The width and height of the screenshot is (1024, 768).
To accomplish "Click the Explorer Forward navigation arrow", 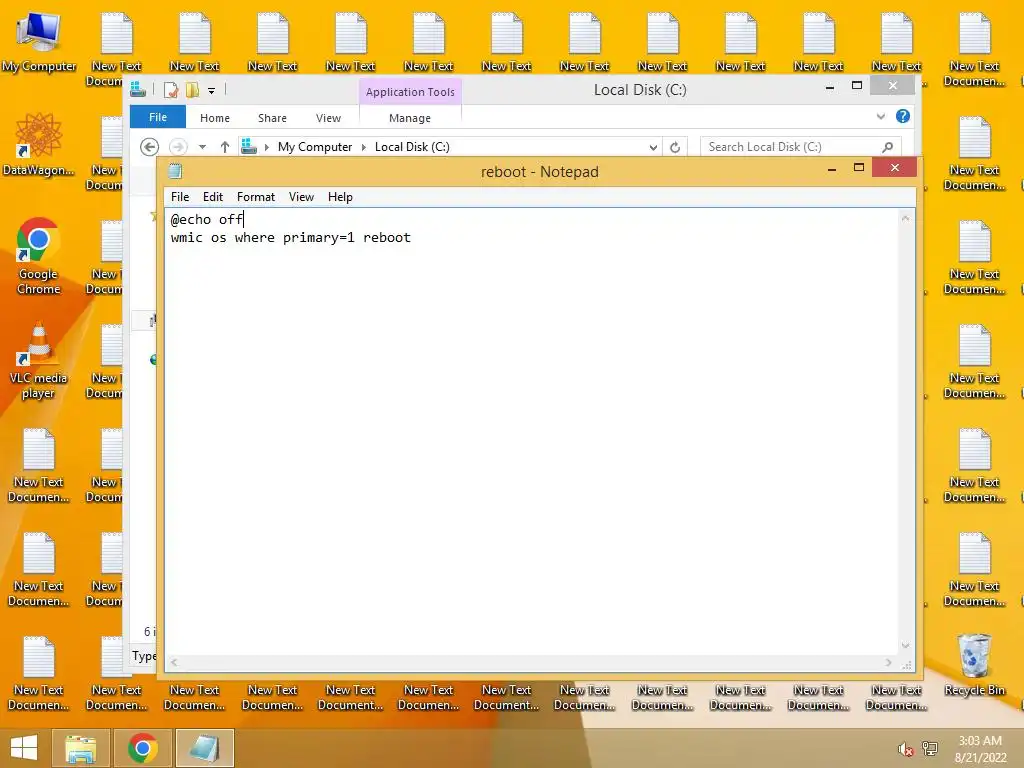I will [x=178, y=147].
